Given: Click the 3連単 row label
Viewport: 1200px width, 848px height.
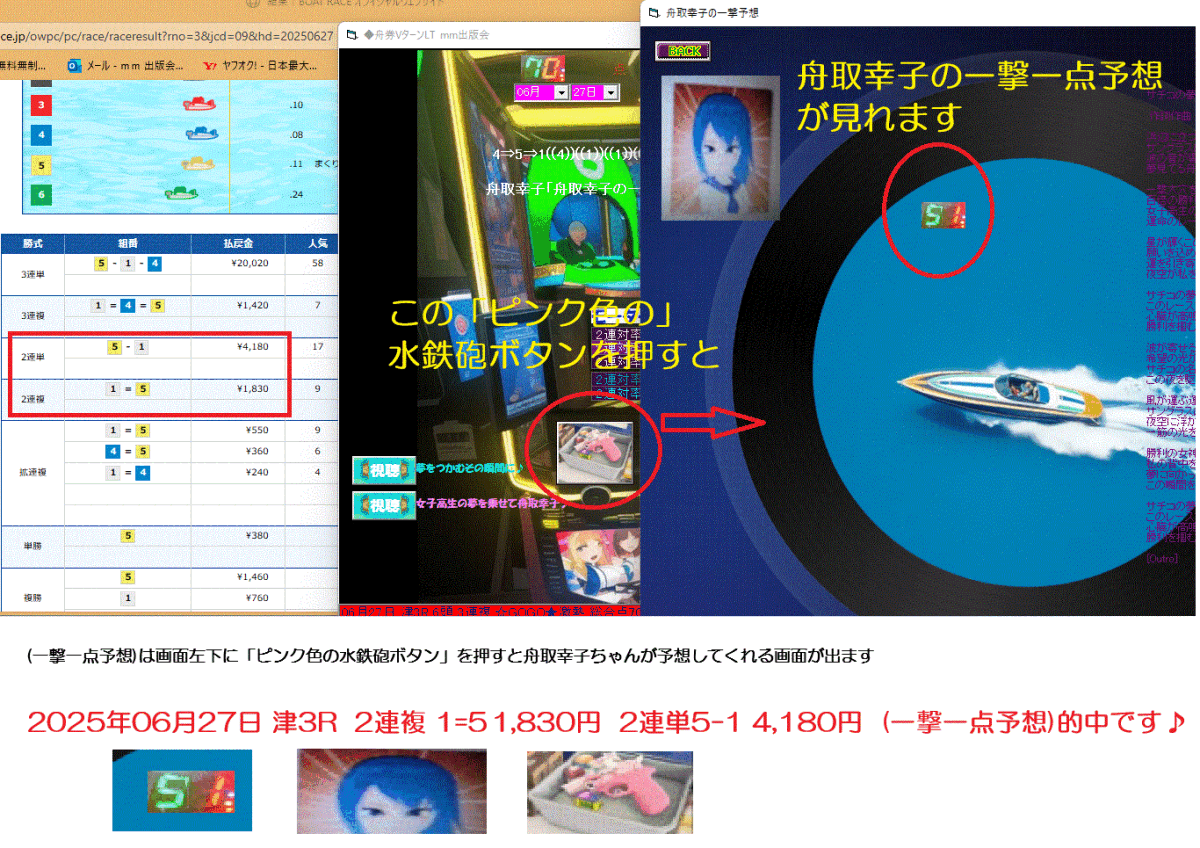Looking at the screenshot, I should pyautogui.click(x=33, y=273).
